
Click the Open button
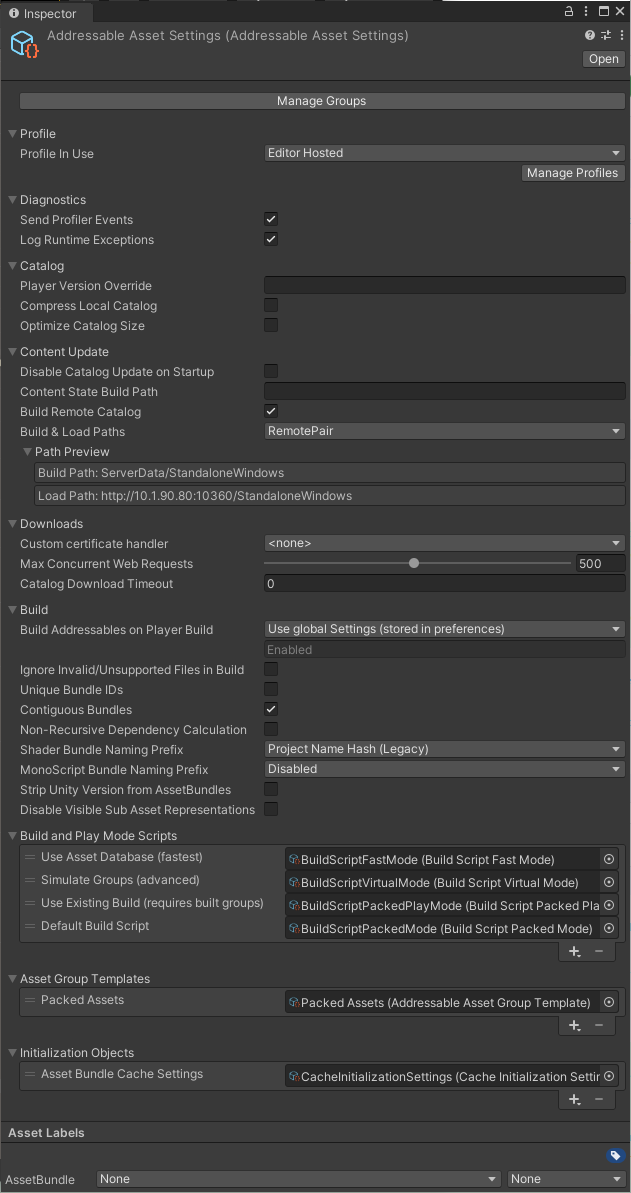pos(604,59)
